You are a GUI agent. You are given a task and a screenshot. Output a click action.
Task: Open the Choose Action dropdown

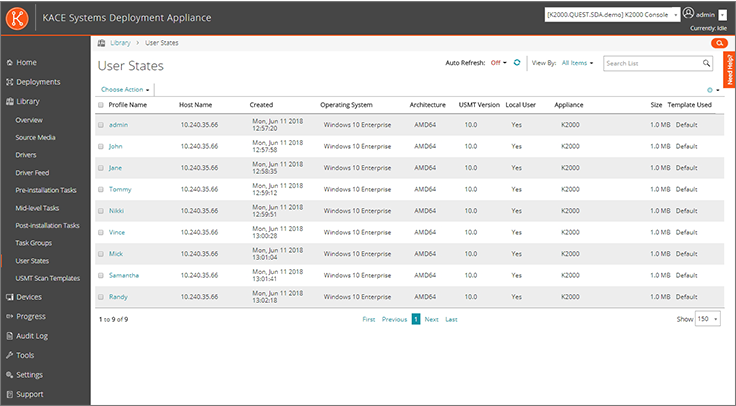[x=125, y=90]
